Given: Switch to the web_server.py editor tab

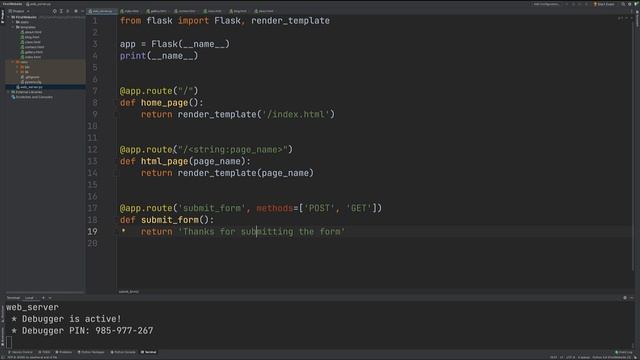Looking at the screenshot, I should (x=102, y=11).
